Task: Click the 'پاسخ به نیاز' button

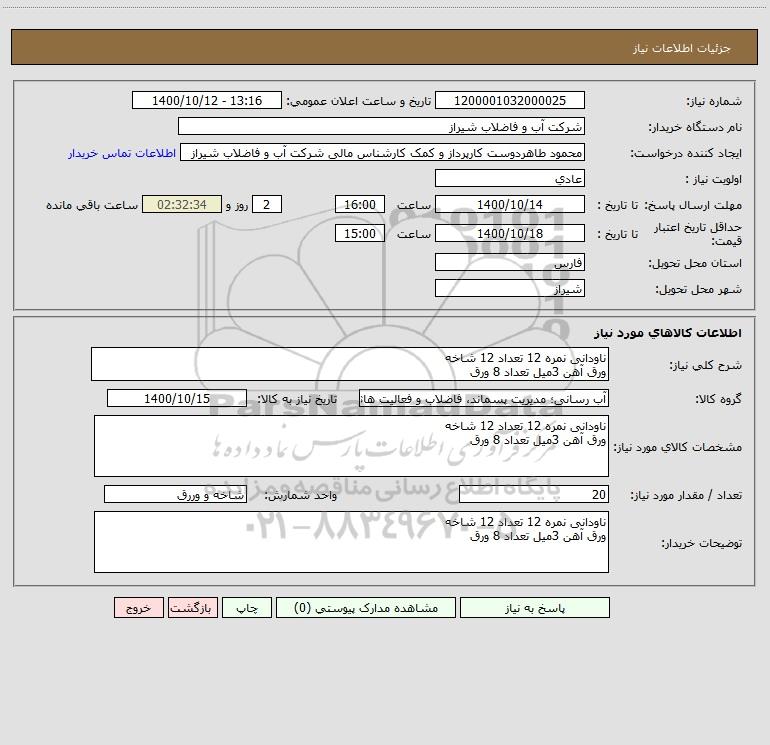Action: click(x=535, y=607)
